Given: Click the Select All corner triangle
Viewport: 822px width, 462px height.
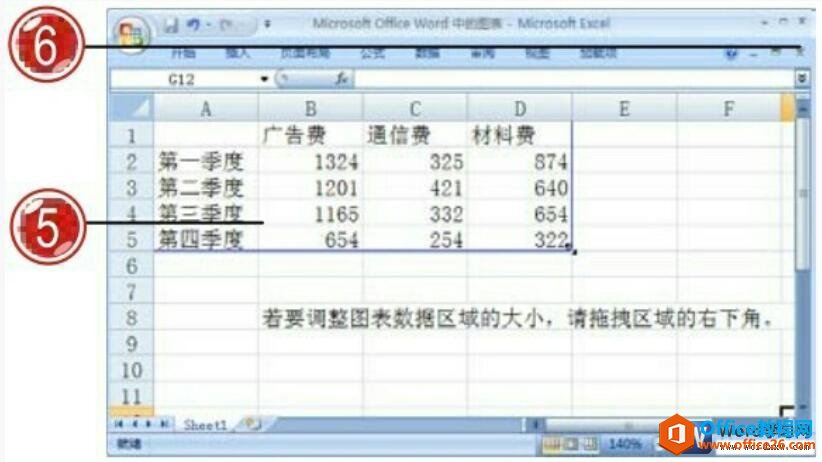Looking at the screenshot, I should (x=131, y=108).
